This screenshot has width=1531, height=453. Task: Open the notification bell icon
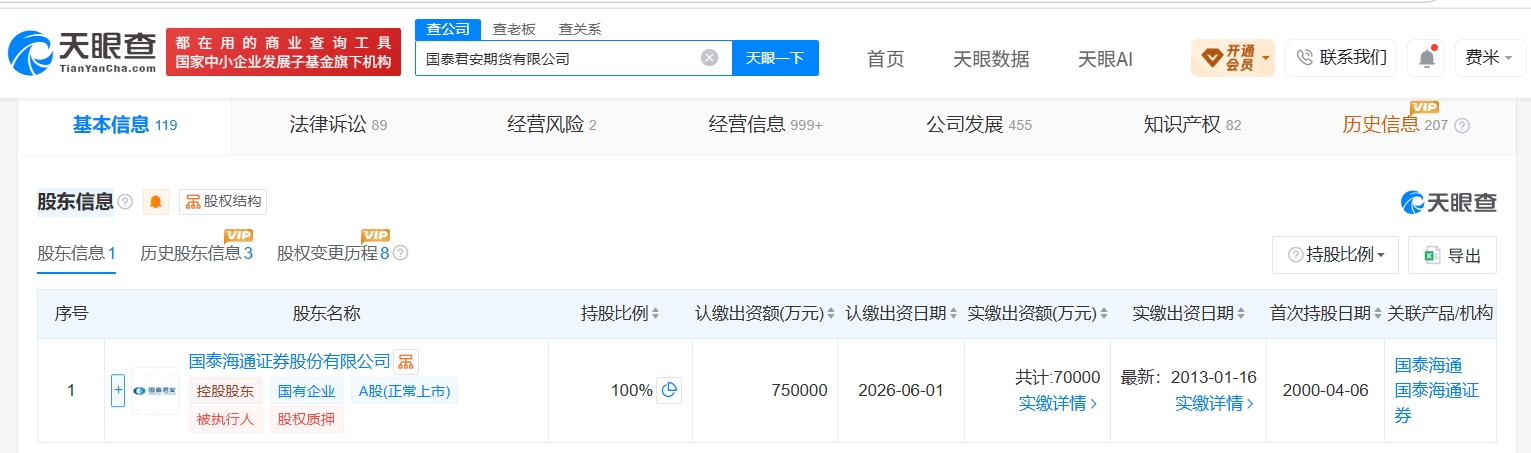click(x=1426, y=58)
